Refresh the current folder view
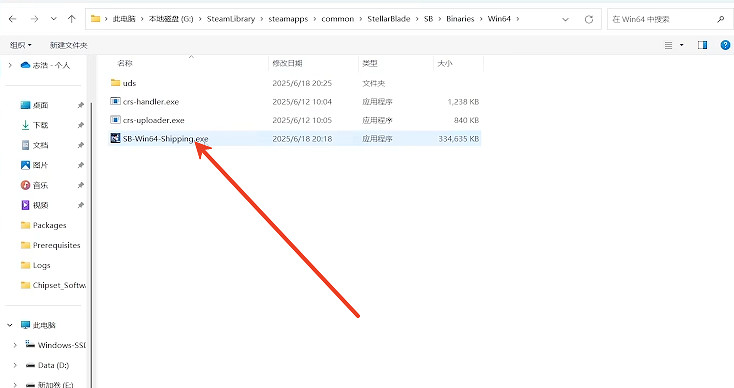The height and width of the screenshot is (388, 734). (588, 19)
